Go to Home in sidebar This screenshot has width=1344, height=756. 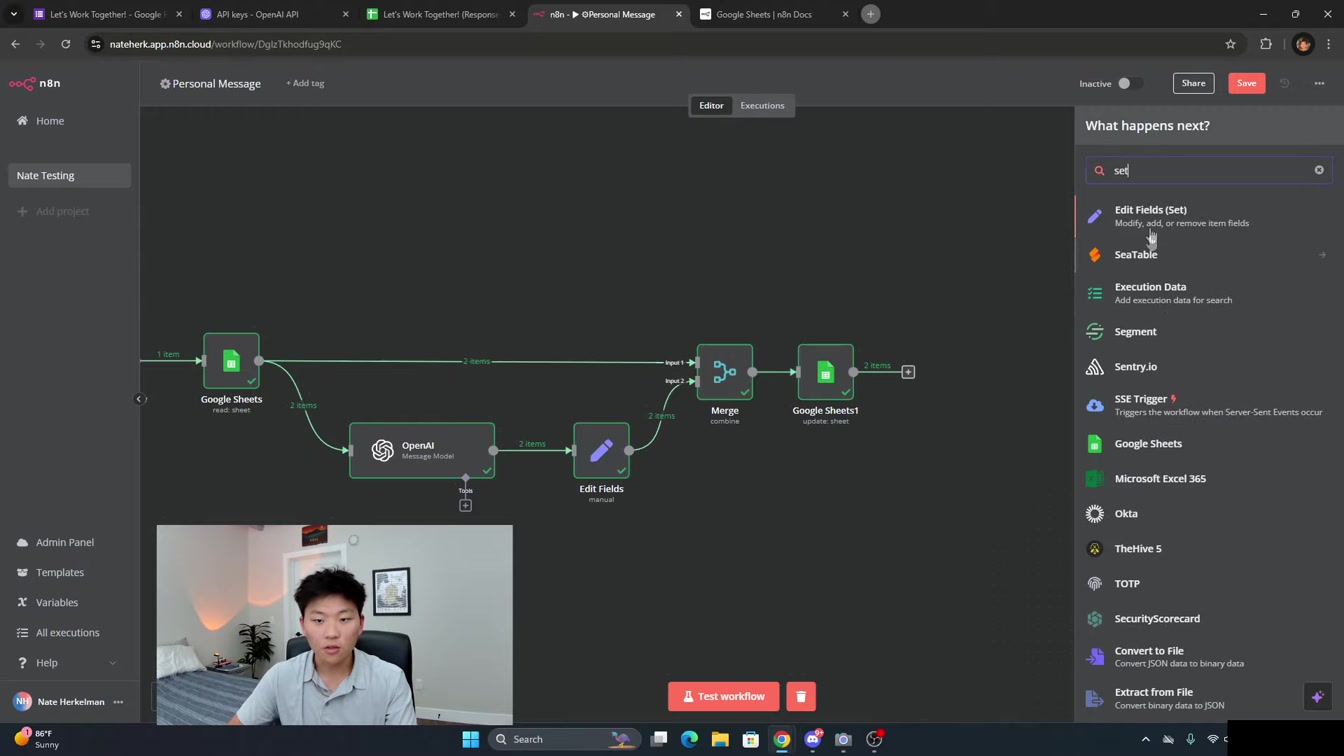tap(68, 121)
